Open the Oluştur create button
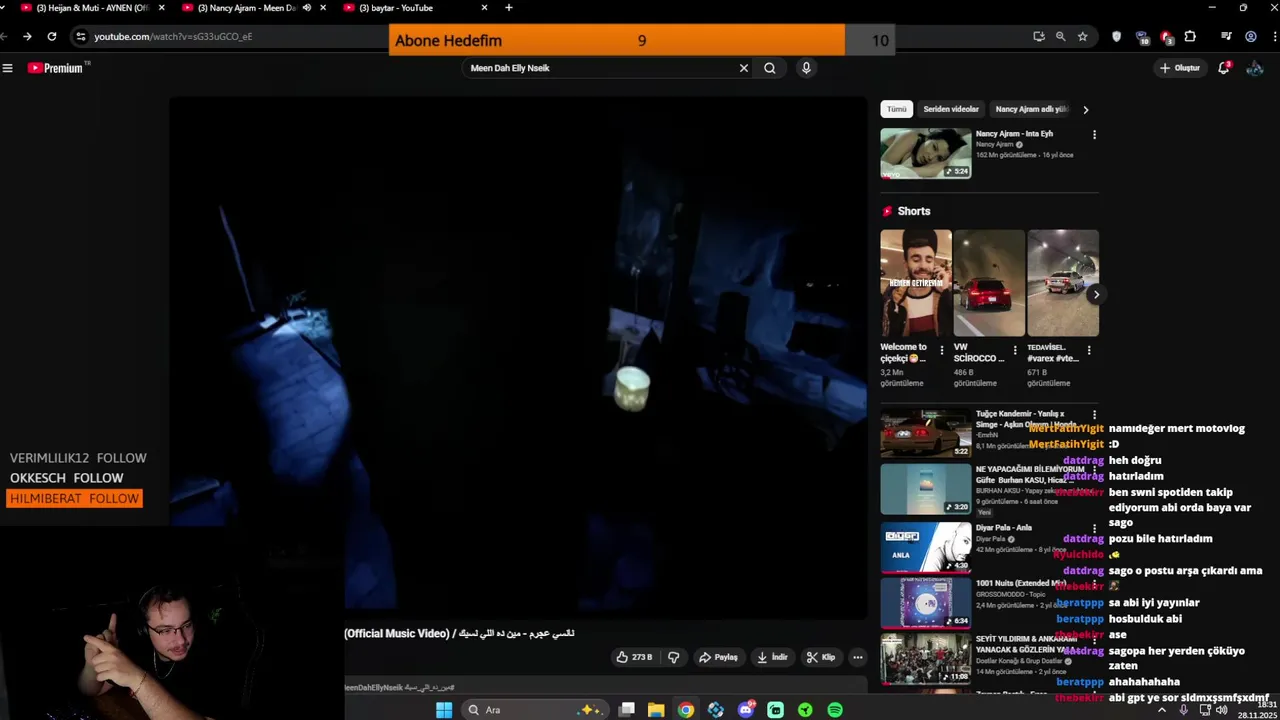The image size is (1280, 720). click(1180, 68)
